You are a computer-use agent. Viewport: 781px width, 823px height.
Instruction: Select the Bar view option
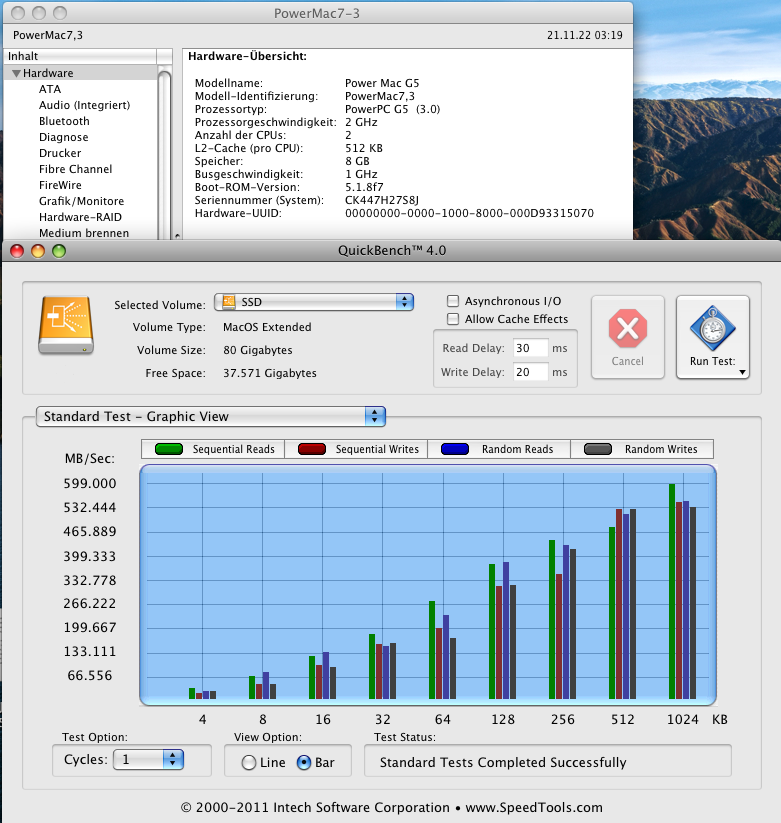[304, 763]
